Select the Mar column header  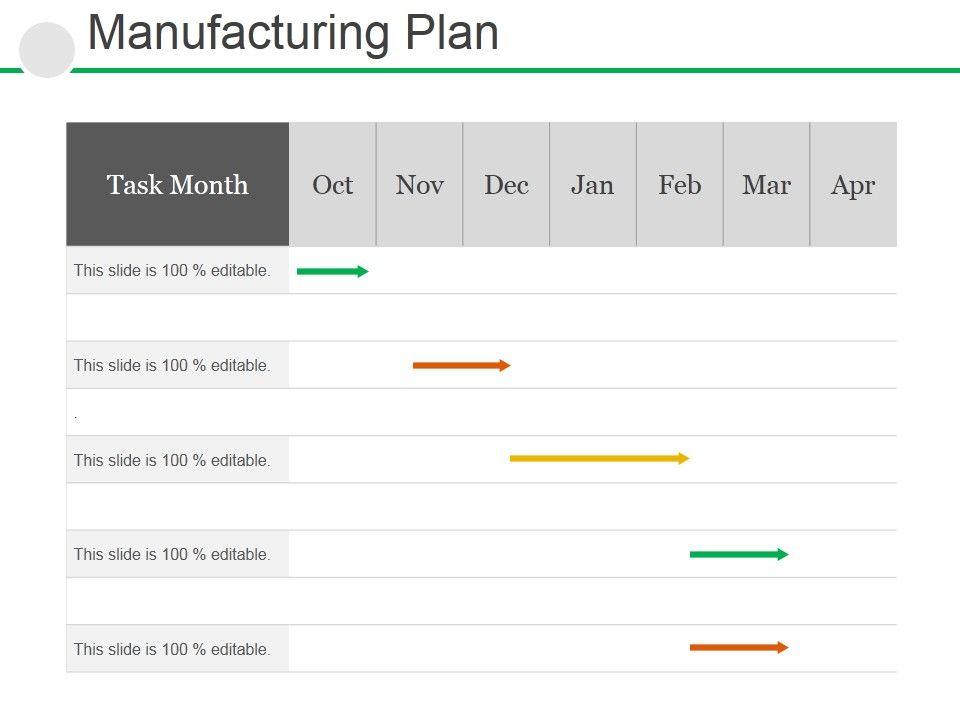coord(766,185)
